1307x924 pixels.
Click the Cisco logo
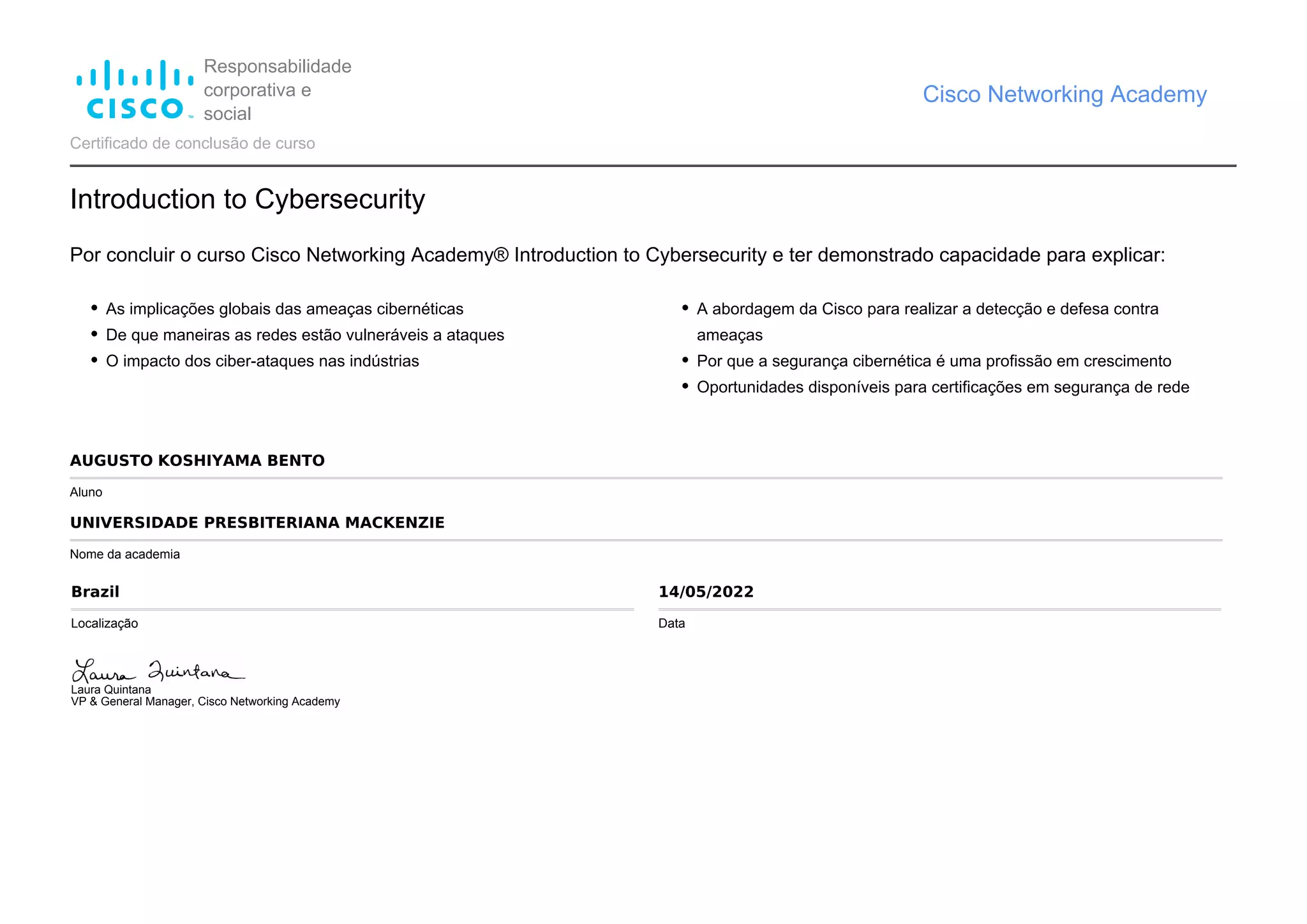[x=135, y=90]
